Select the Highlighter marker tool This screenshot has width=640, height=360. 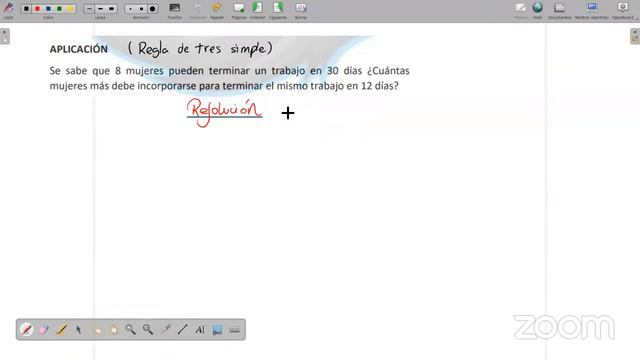62,330
